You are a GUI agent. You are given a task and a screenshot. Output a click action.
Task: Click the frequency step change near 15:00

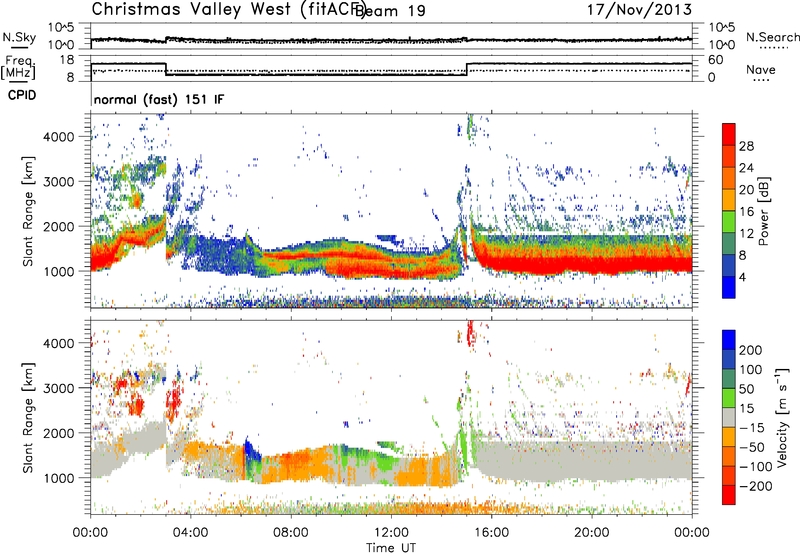pos(466,69)
